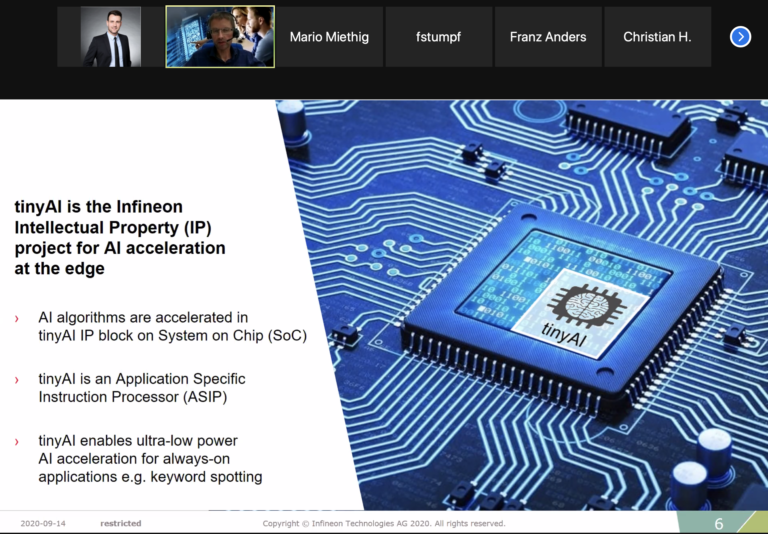Image resolution: width=768 pixels, height=534 pixels.
Task: Click the red chevron beside ultra-low power bullet
Action: [x=17, y=442]
